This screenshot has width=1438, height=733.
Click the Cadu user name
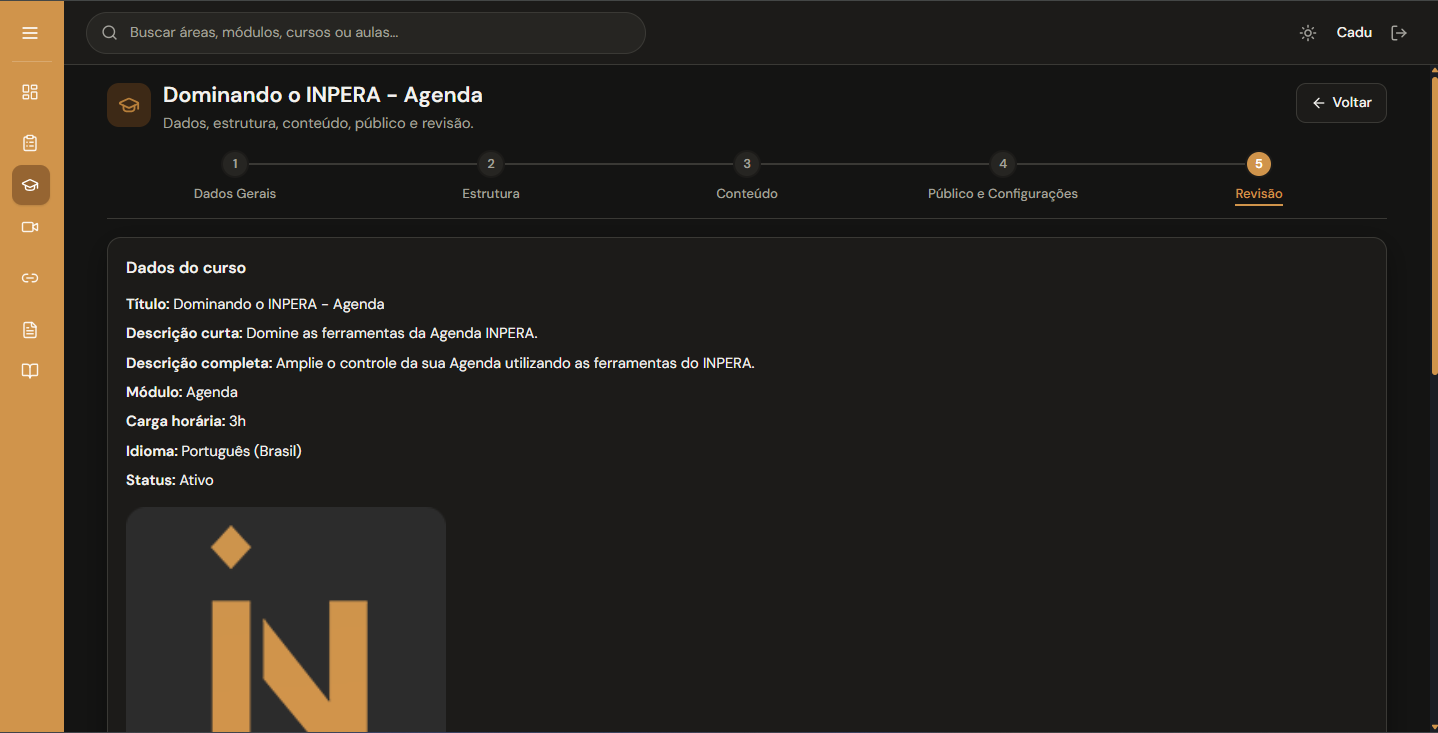tap(1354, 33)
